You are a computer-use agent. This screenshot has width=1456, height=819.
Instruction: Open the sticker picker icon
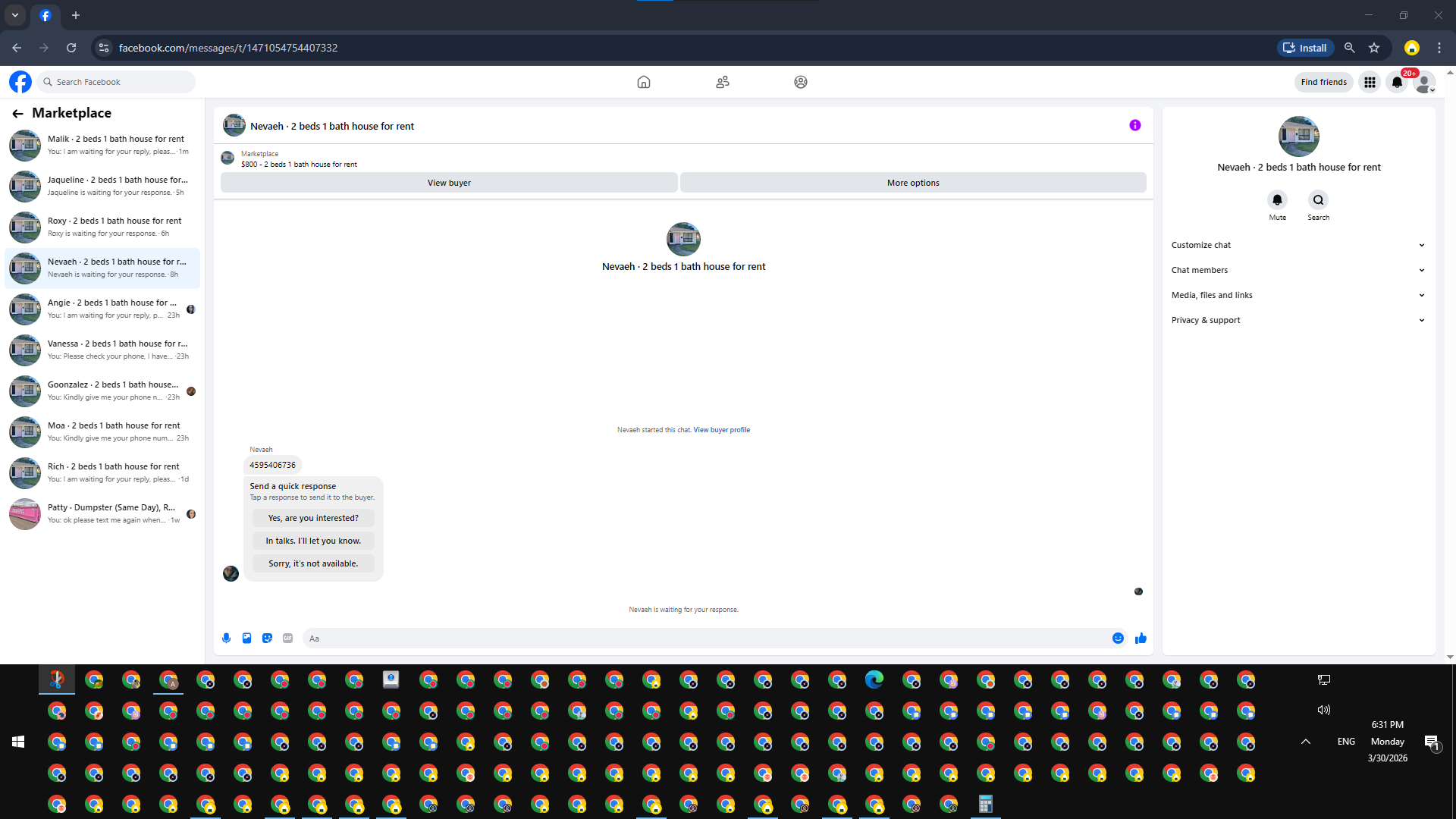click(267, 639)
